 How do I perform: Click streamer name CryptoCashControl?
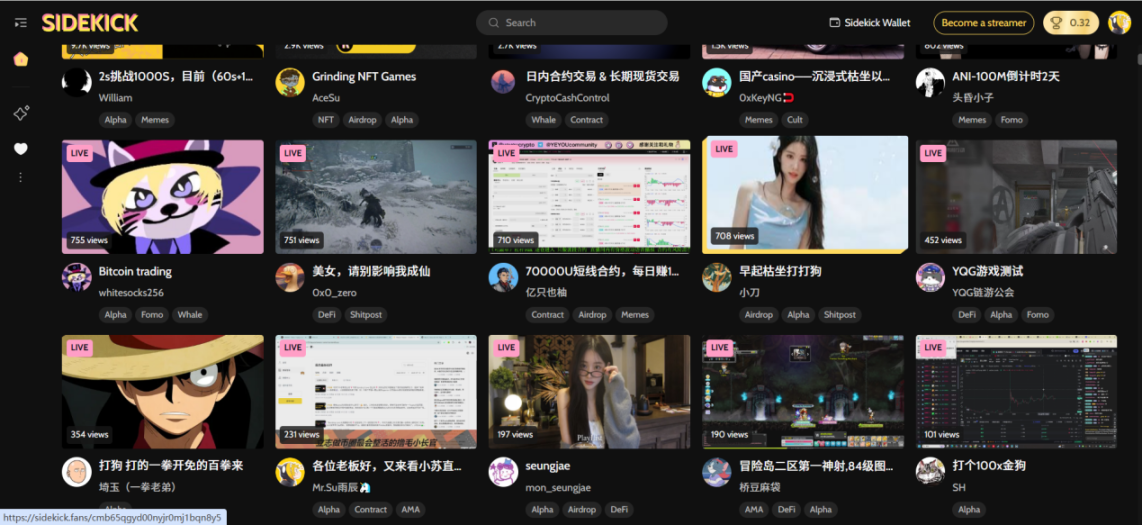pyautogui.click(x=567, y=98)
